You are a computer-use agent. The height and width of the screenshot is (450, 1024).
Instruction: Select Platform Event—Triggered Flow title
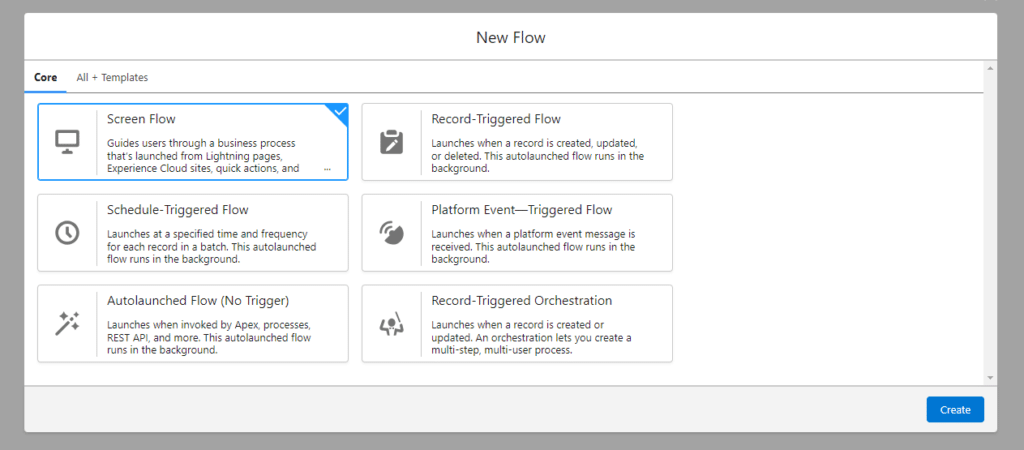pyautogui.click(x=521, y=210)
